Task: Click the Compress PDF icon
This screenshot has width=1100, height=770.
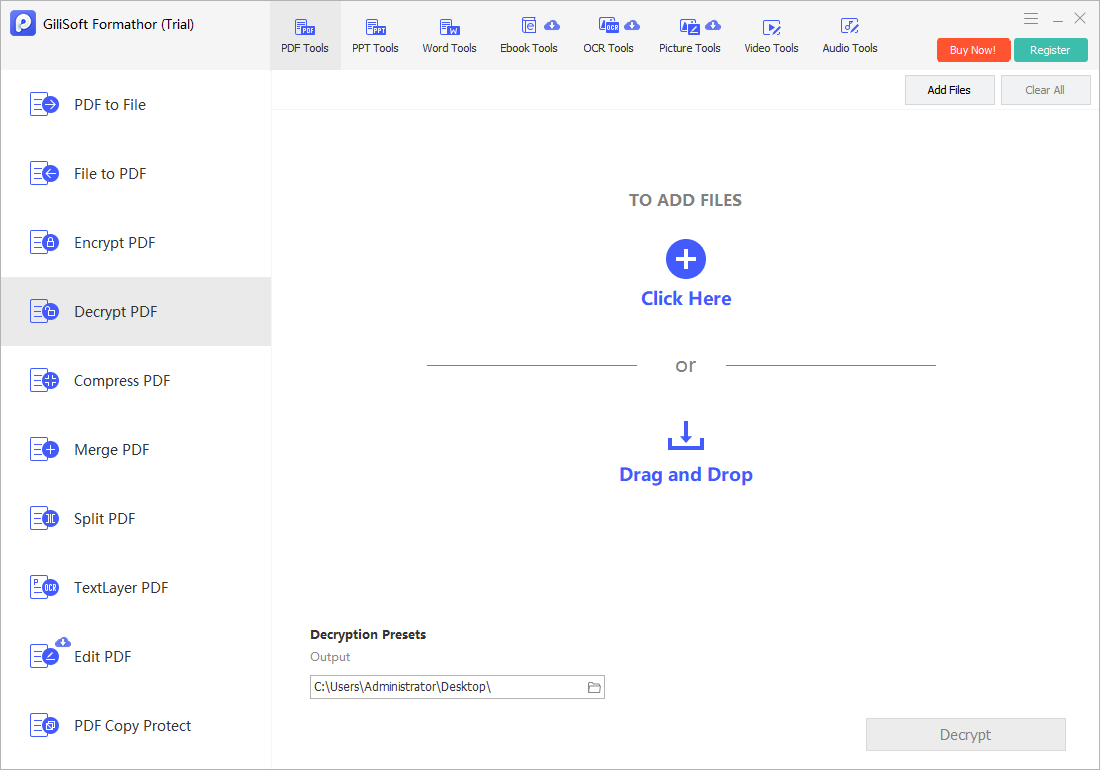Action: pyautogui.click(x=44, y=381)
